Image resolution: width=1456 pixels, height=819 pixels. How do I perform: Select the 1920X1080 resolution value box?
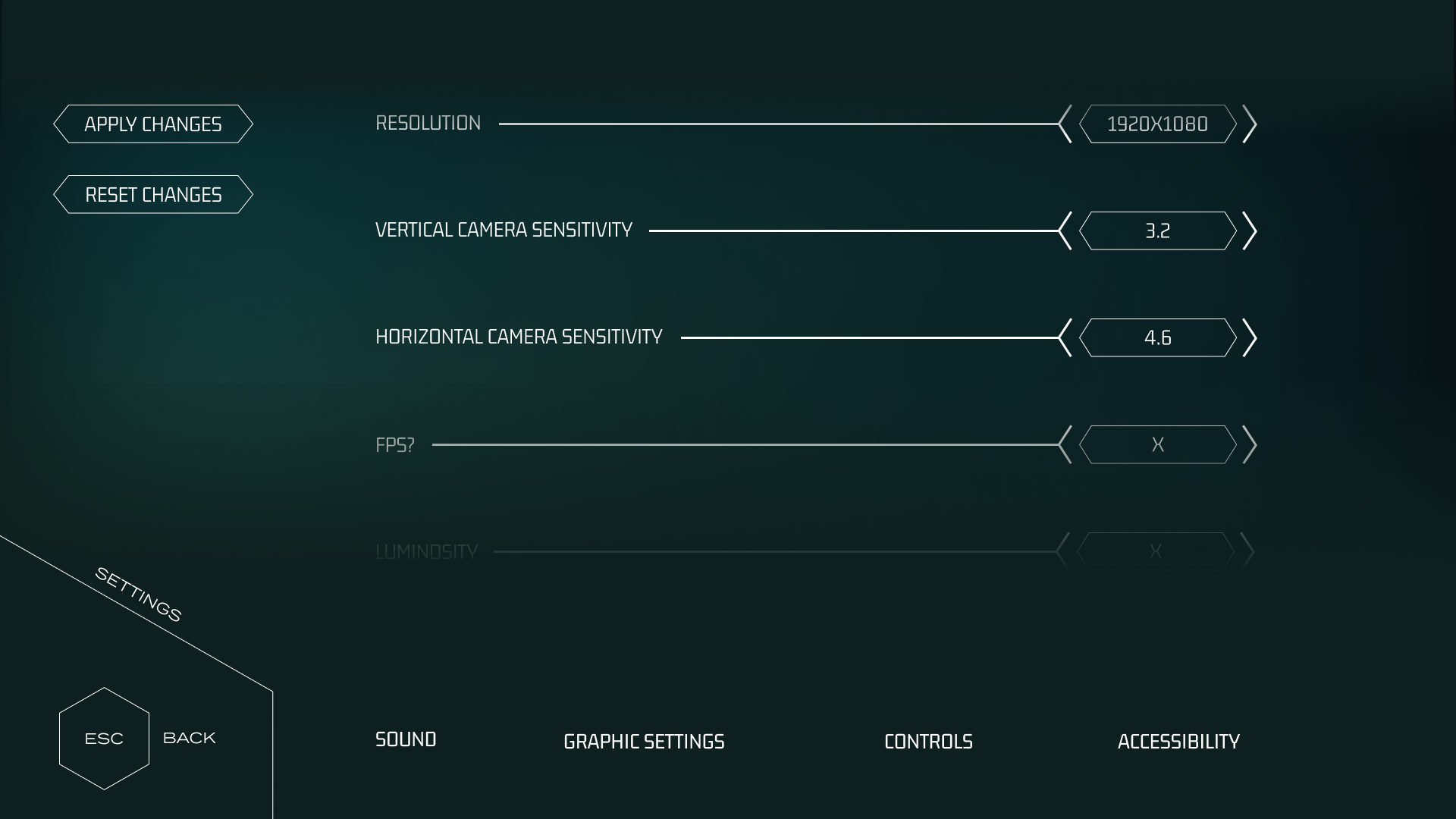coord(1157,124)
